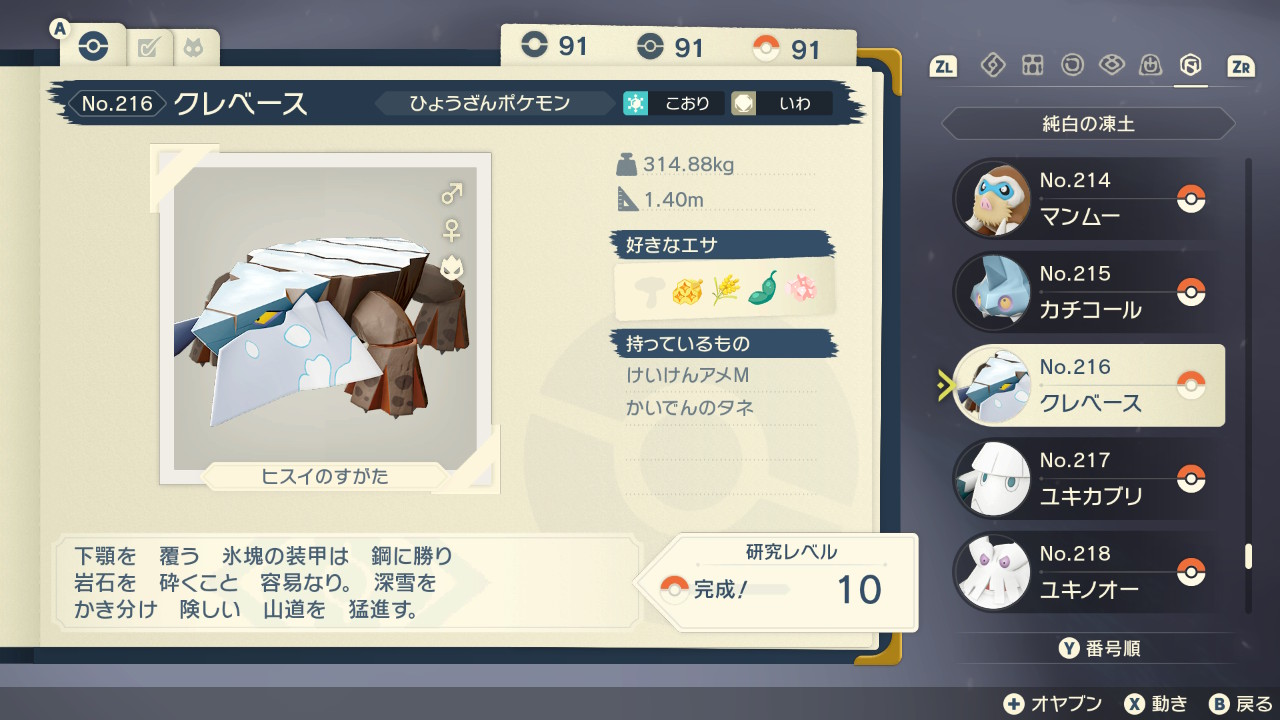Click the Pokédex list scrollbar
Screen dimensions: 1280x720
tap(1247, 384)
